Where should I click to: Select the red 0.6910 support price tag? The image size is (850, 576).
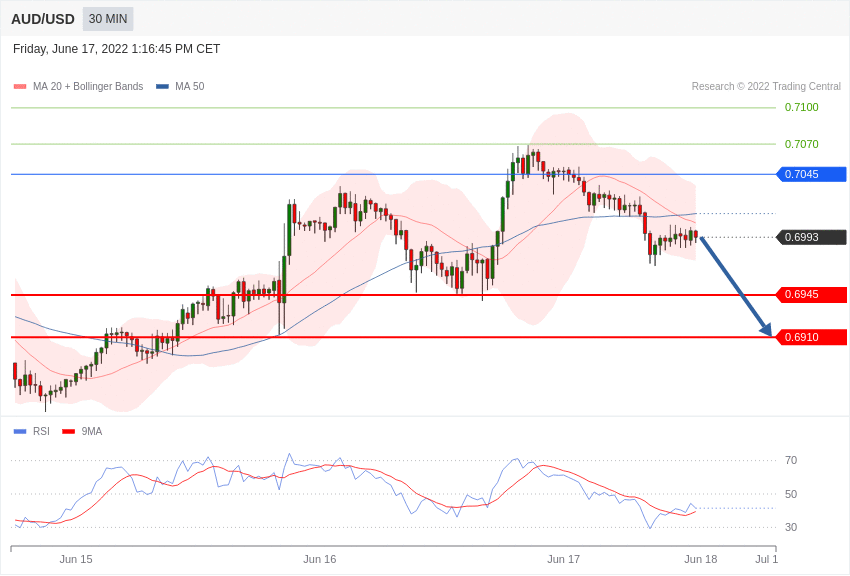[811, 338]
